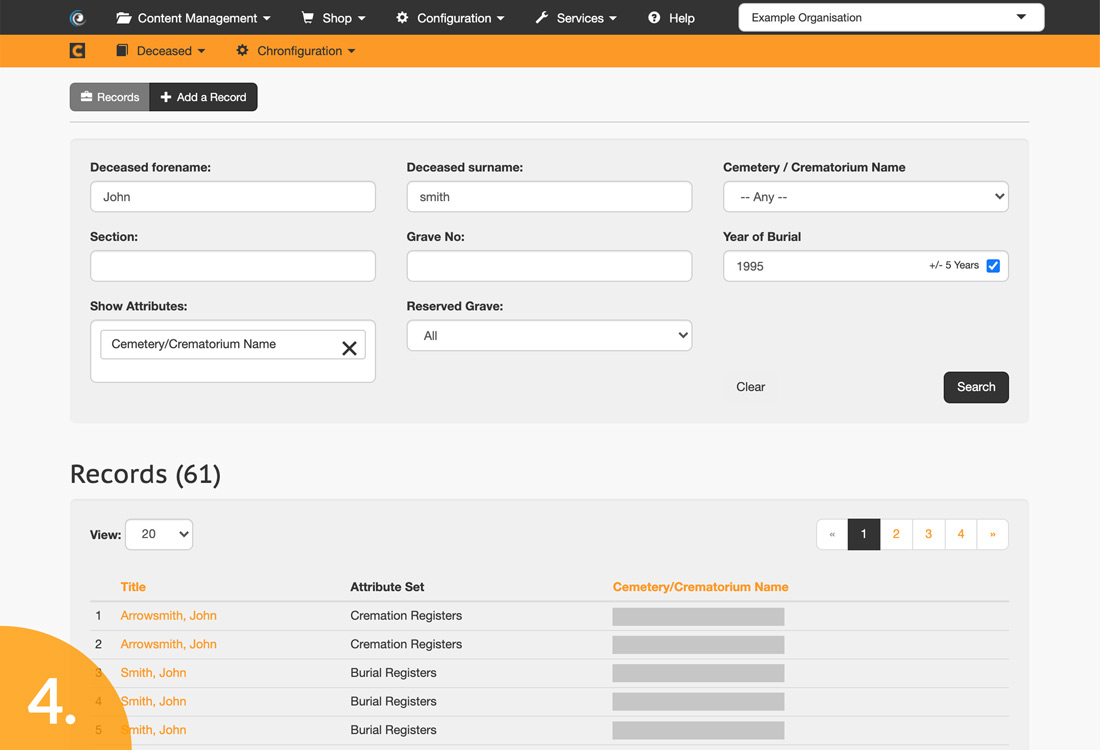Screen dimensions: 1100x750
Task: Click the question mark Help icon
Action: click(654, 18)
